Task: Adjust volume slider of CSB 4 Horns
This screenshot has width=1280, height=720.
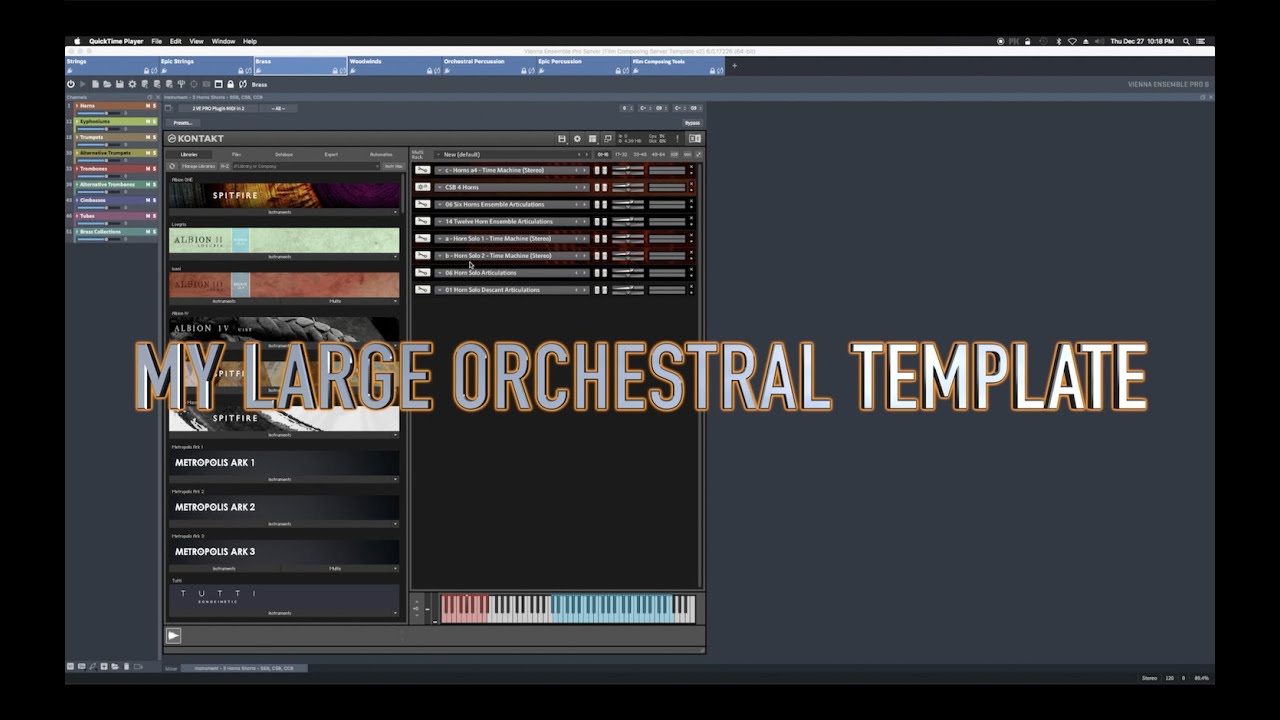Action: pyautogui.click(x=628, y=184)
